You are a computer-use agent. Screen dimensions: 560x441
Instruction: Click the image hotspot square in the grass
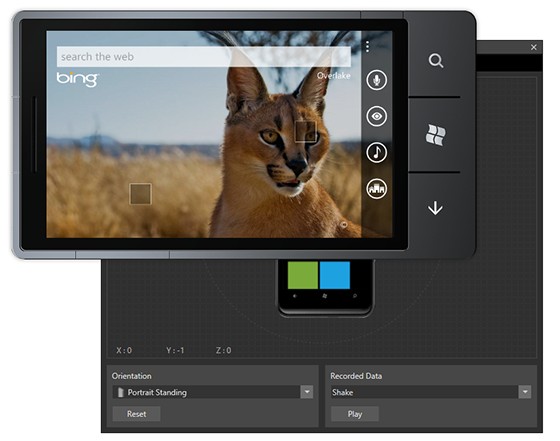[140, 194]
